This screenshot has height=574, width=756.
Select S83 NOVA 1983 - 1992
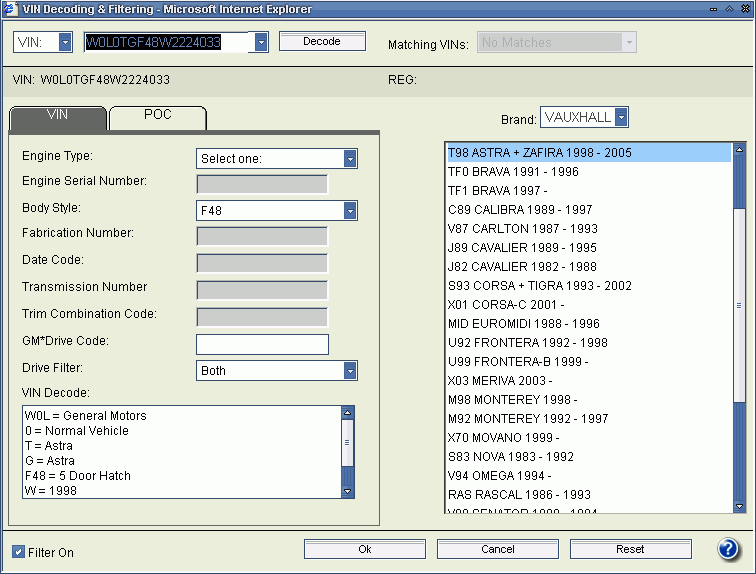click(x=589, y=456)
